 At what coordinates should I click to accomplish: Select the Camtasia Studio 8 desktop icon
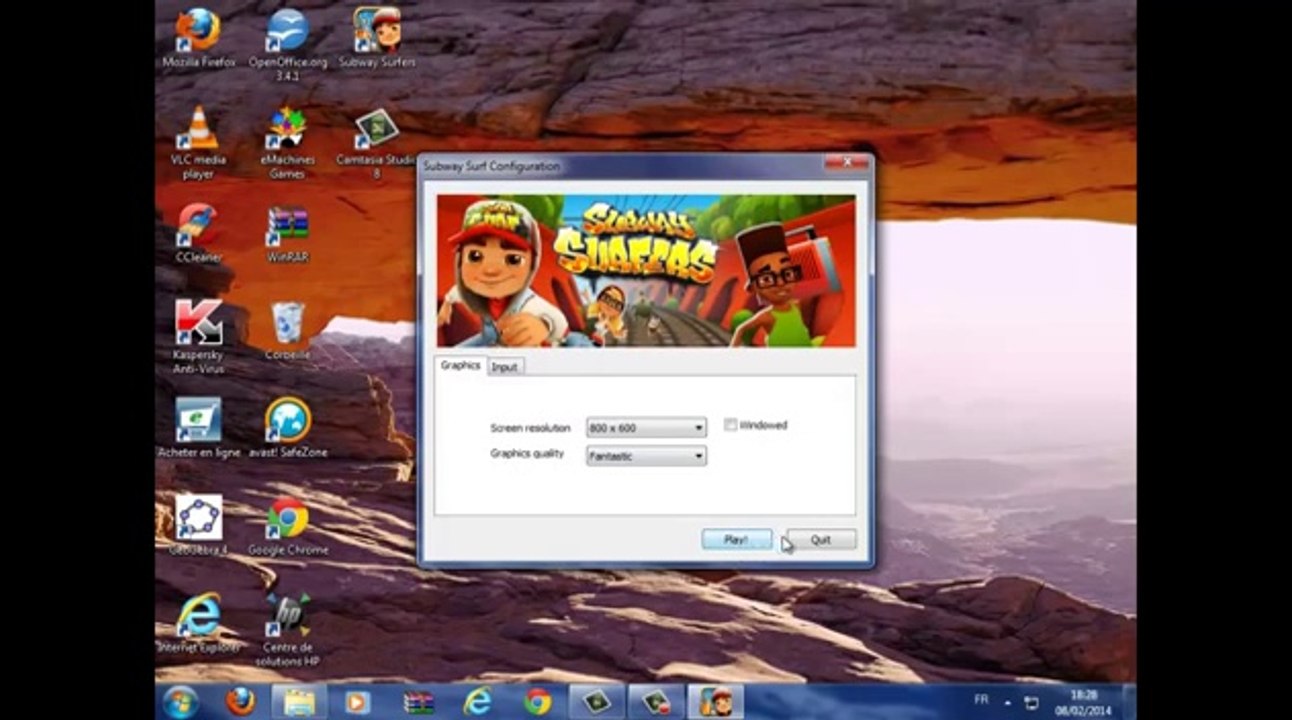click(x=377, y=141)
